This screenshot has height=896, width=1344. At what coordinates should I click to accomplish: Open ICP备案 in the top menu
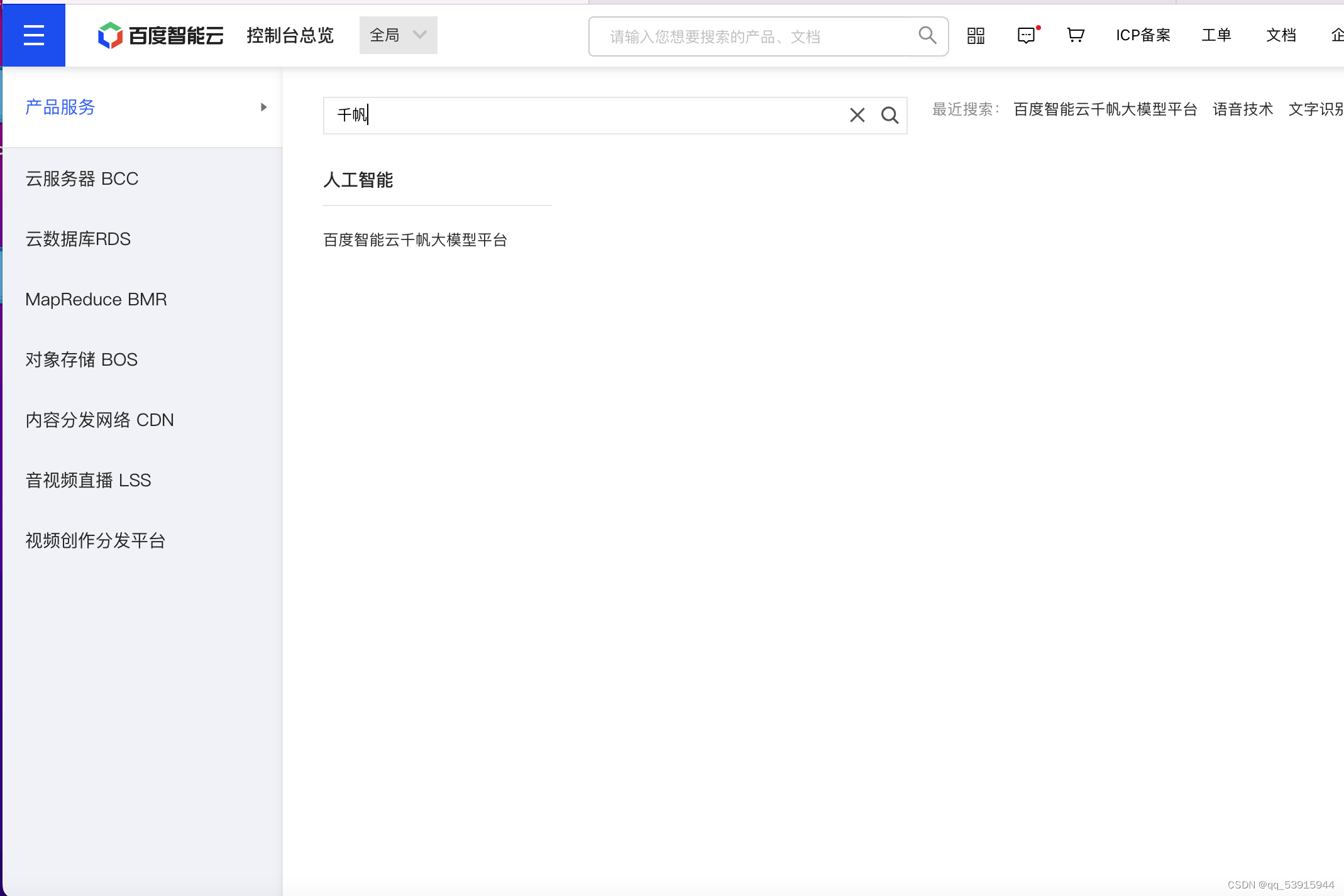click(1143, 35)
